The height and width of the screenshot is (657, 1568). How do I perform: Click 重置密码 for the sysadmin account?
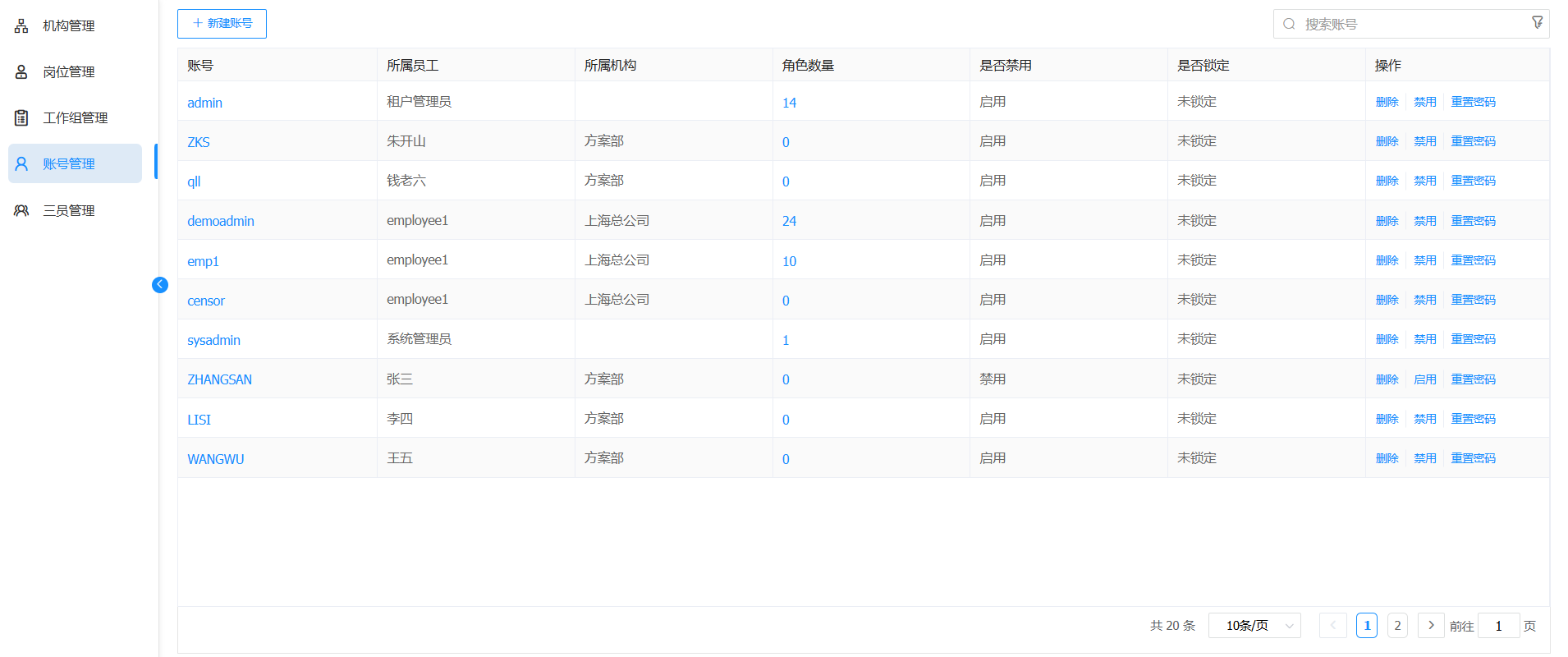click(1473, 339)
